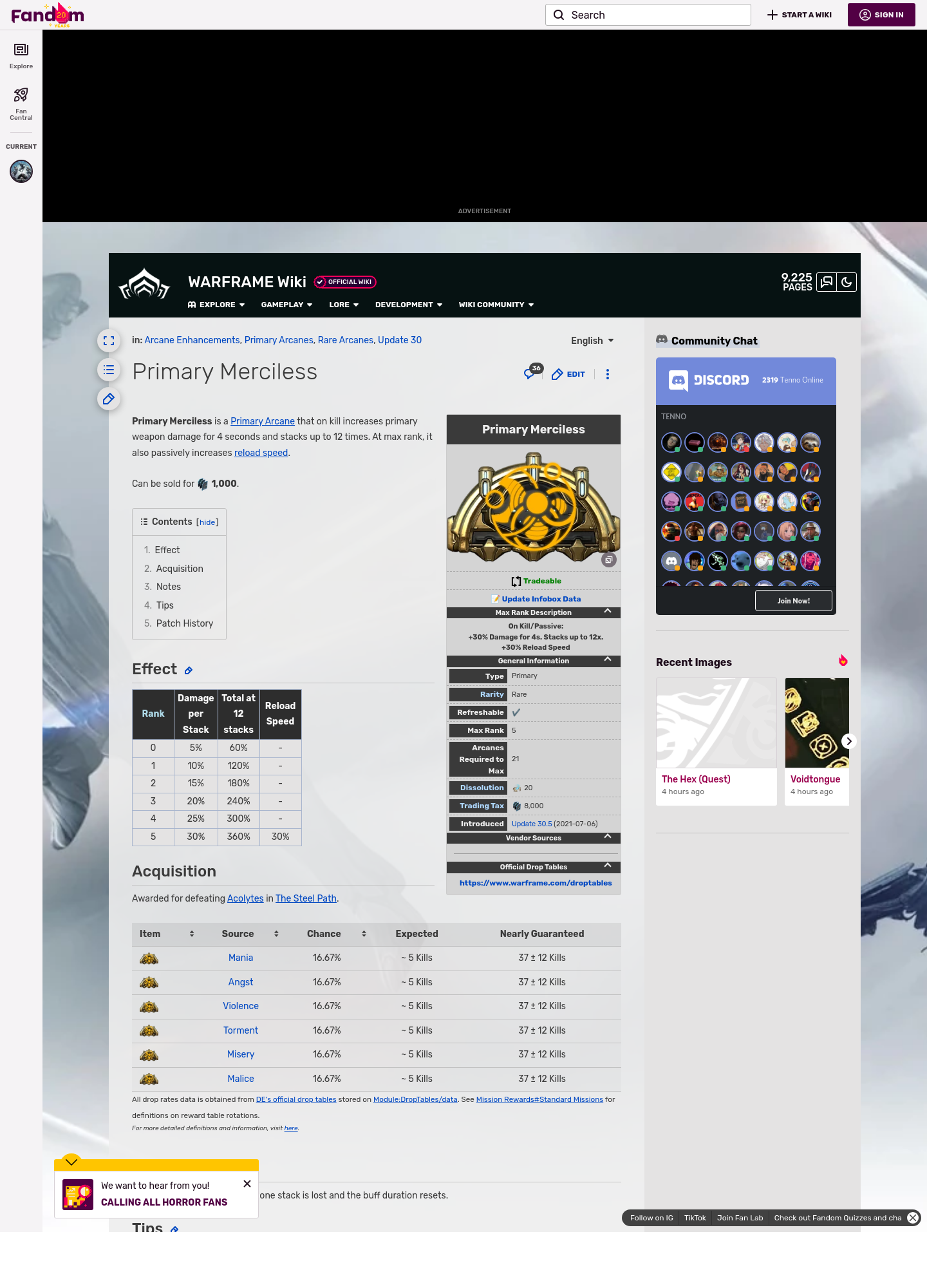
Task: Open the floating table of contents icon
Action: pos(109,370)
